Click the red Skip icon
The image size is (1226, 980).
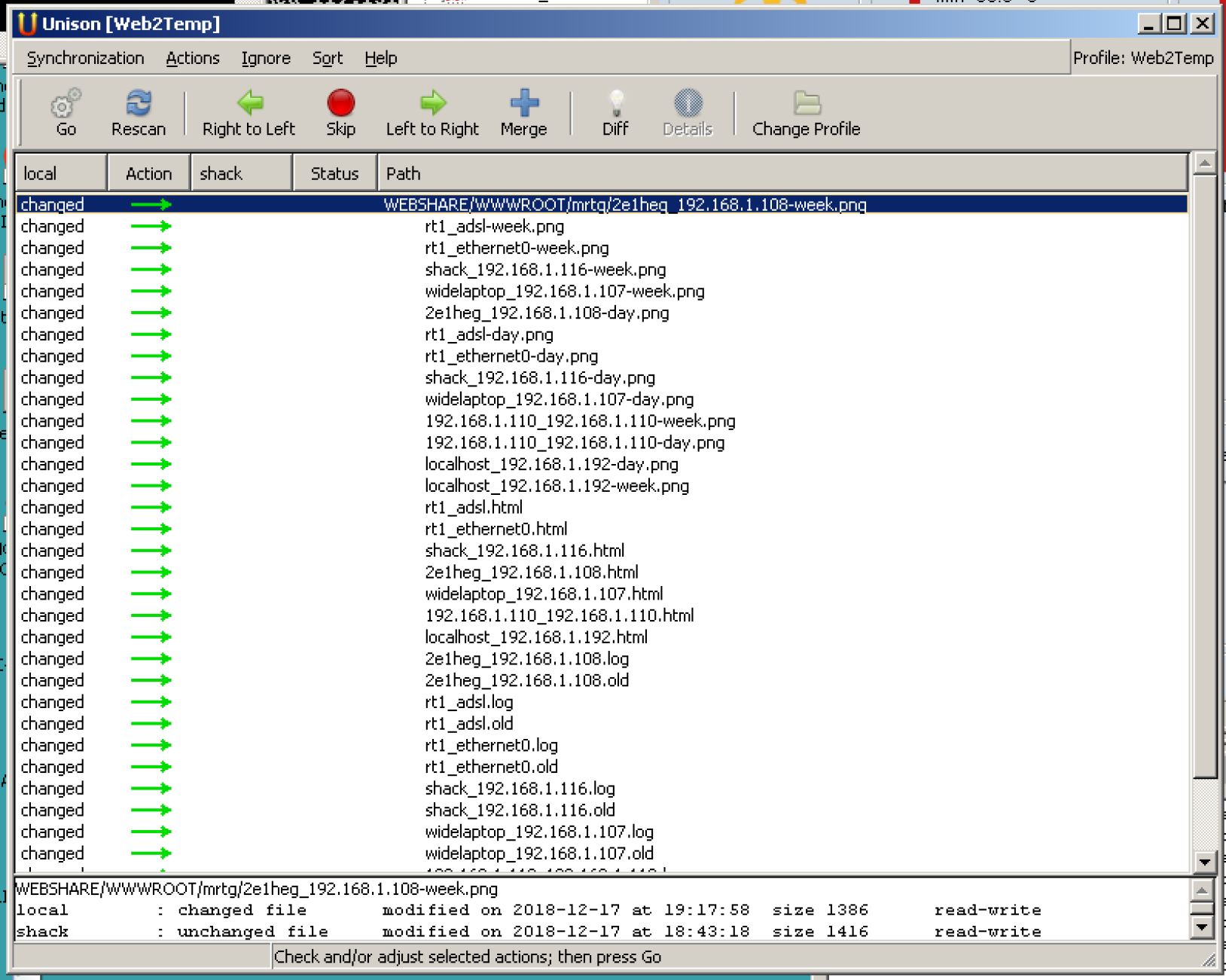coord(340,102)
